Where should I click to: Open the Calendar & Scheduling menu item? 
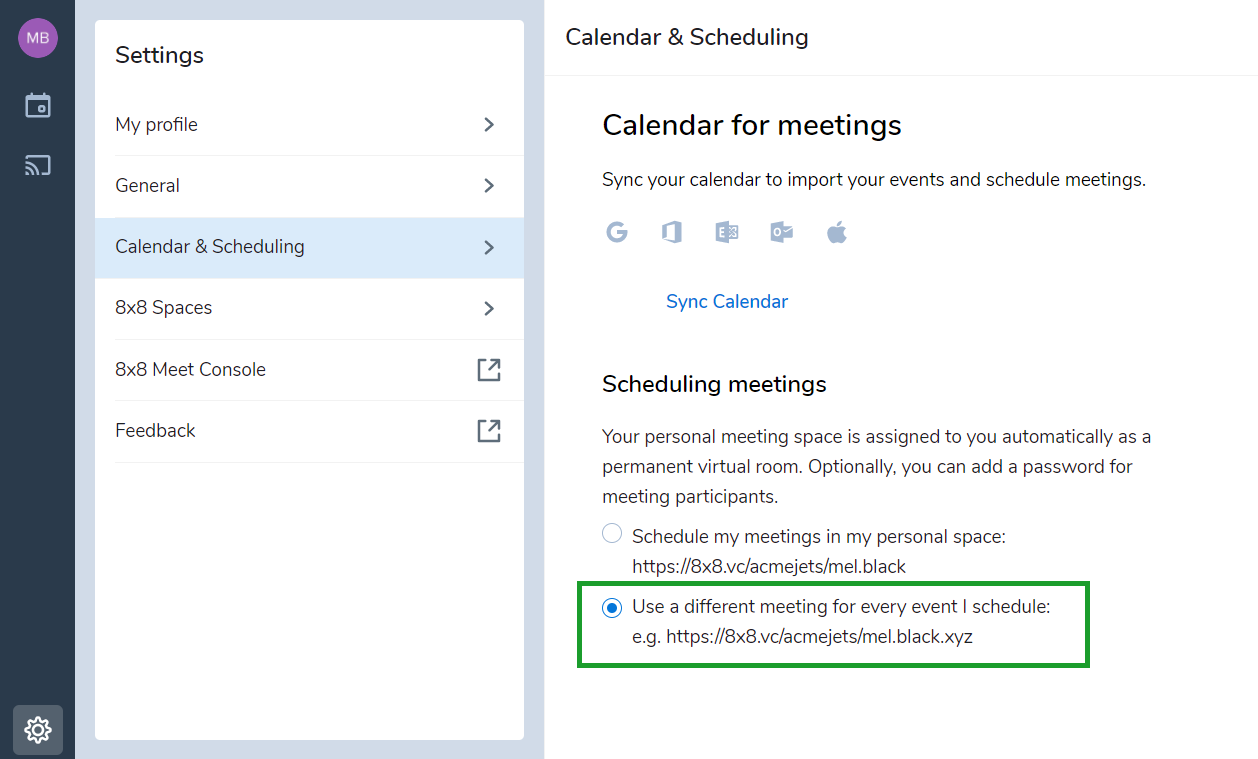point(309,247)
